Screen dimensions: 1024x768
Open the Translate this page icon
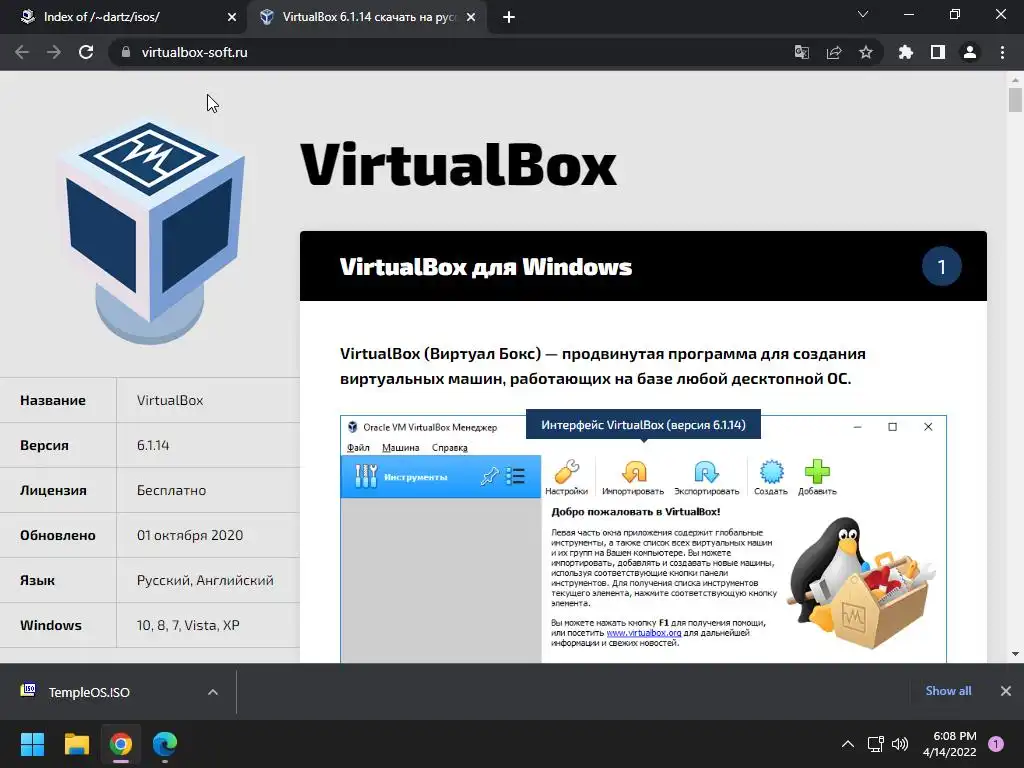tap(801, 52)
